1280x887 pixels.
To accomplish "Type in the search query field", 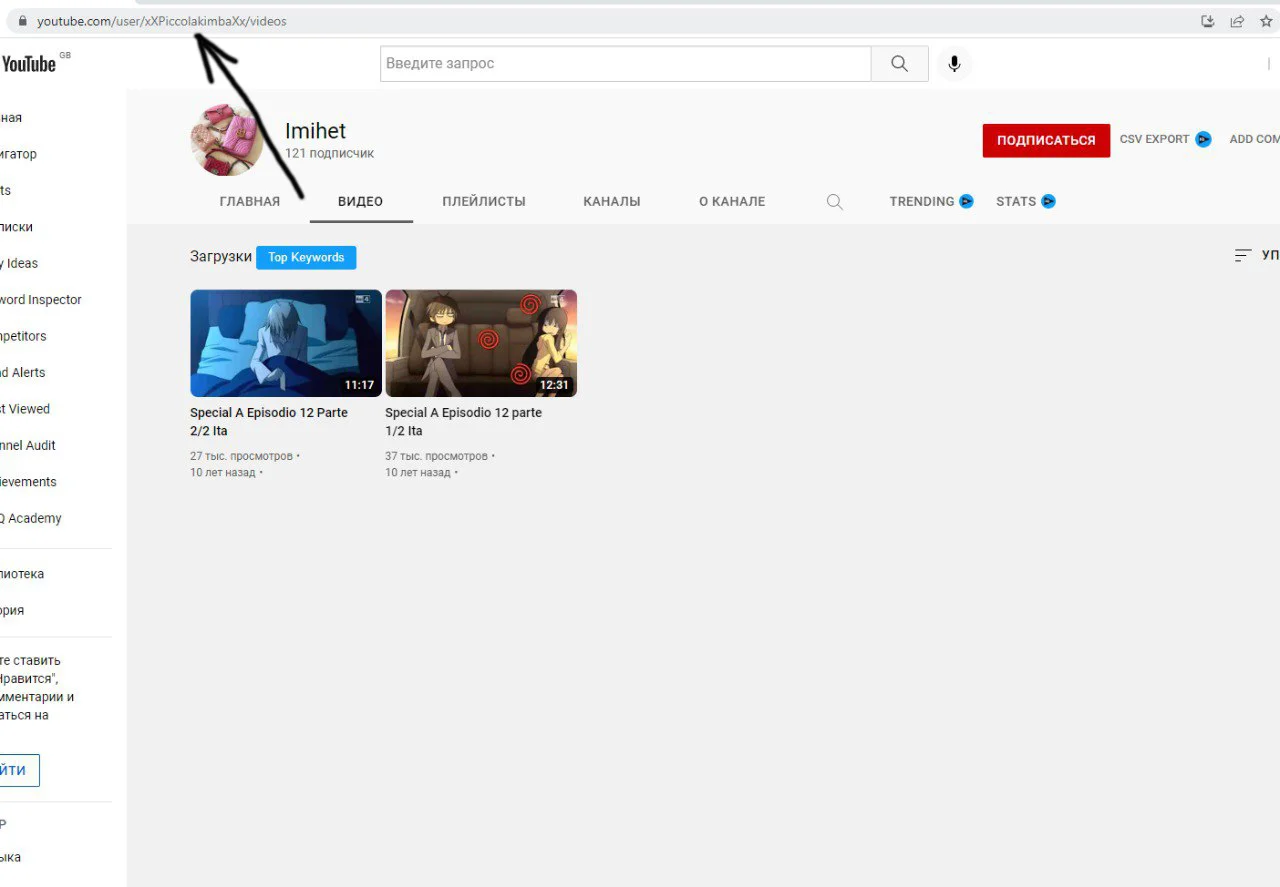I will click(626, 64).
